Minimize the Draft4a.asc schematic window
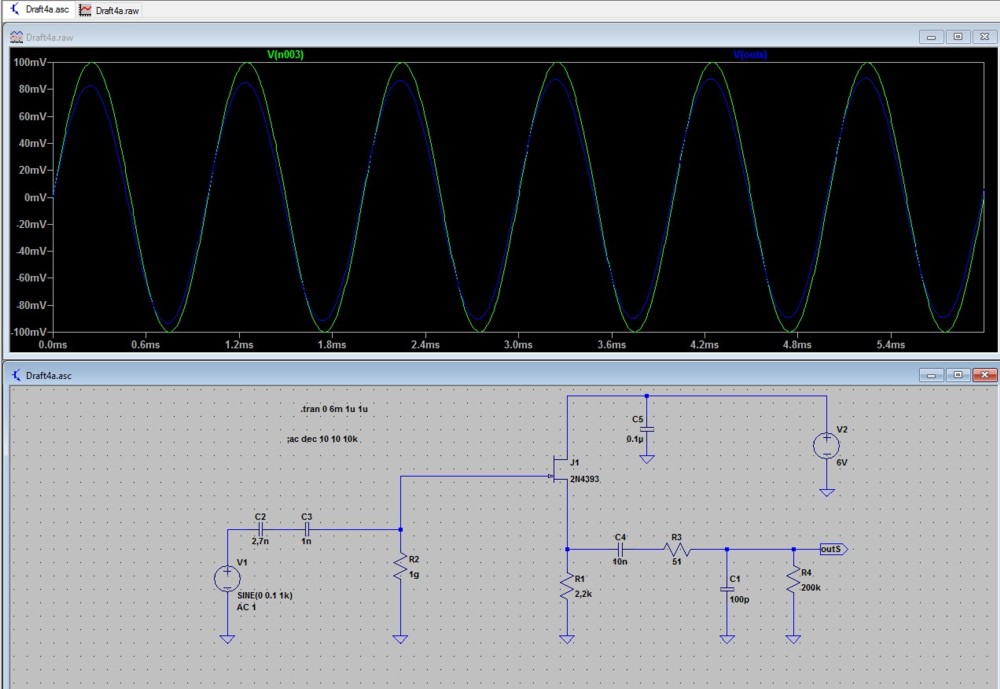Image resolution: width=1000 pixels, height=689 pixels. 932,375
